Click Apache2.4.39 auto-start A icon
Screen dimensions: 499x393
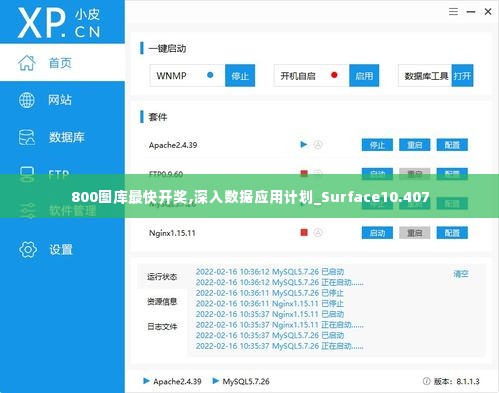click(318, 145)
